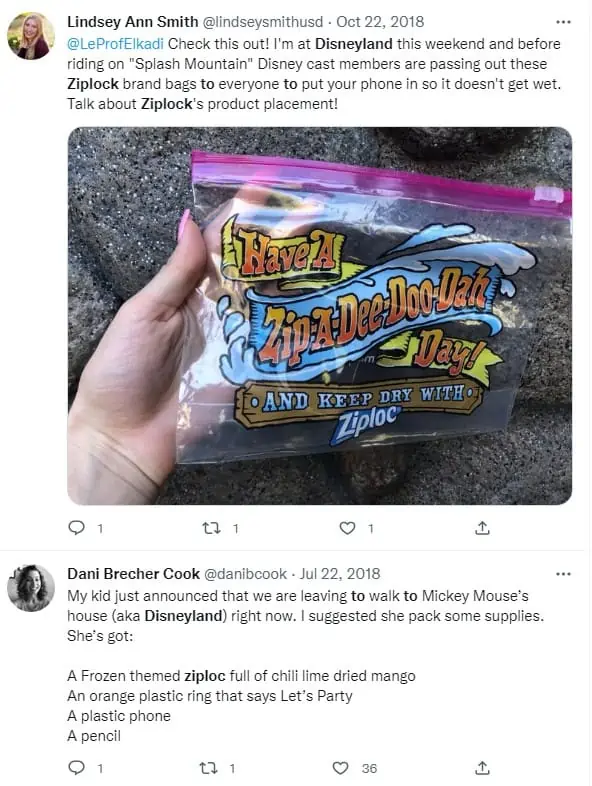Image resolution: width=592 pixels, height=786 pixels.
Task: Like Dani Brecher Cook's tweet
Action: (340, 768)
